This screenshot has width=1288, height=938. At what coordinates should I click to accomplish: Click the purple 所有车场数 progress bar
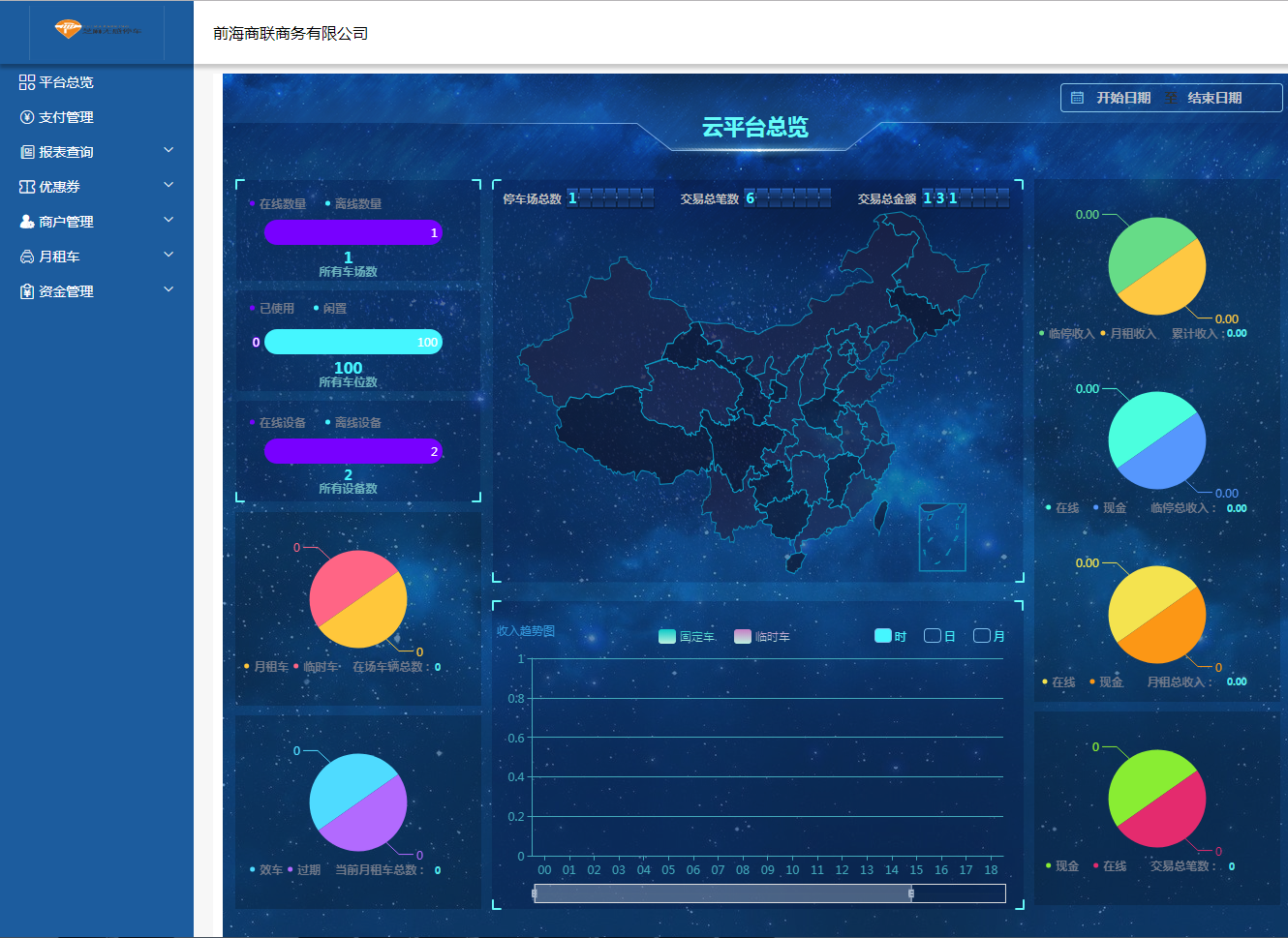point(353,232)
